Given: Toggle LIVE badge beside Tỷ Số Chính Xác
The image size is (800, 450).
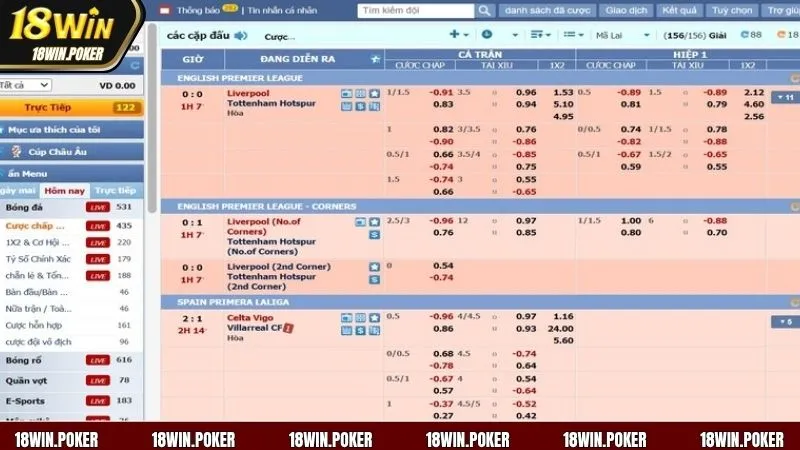Looking at the screenshot, I should pos(97,259).
